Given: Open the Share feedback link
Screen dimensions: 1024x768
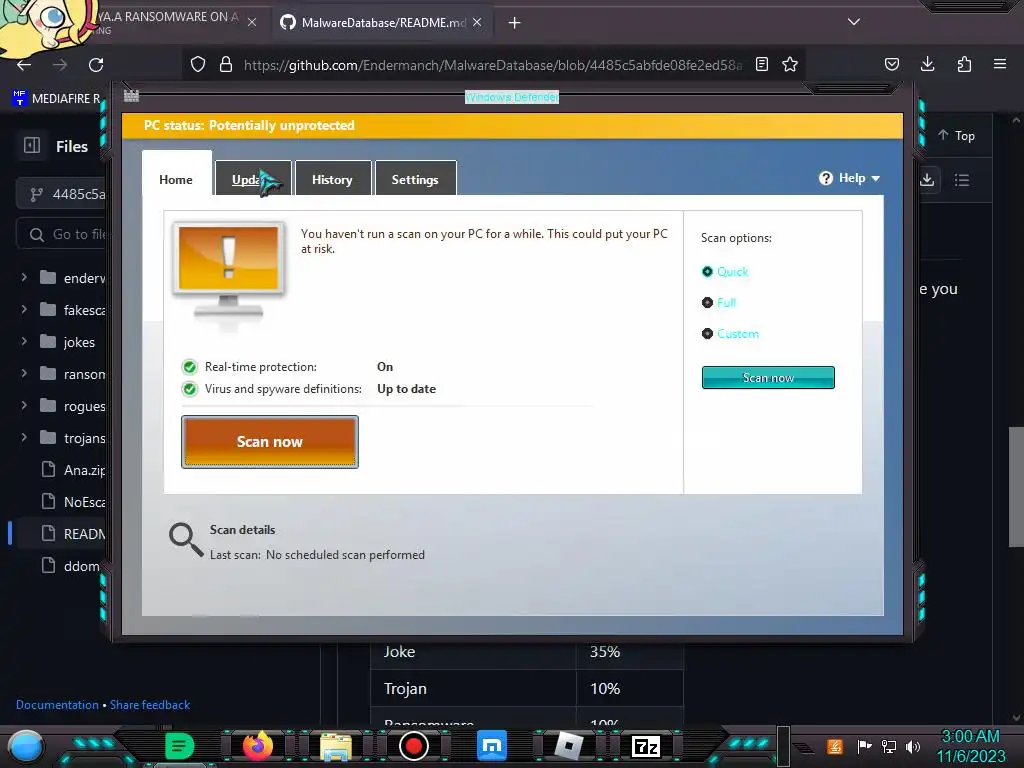Looking at the screenshot, I should click(150, 705).
